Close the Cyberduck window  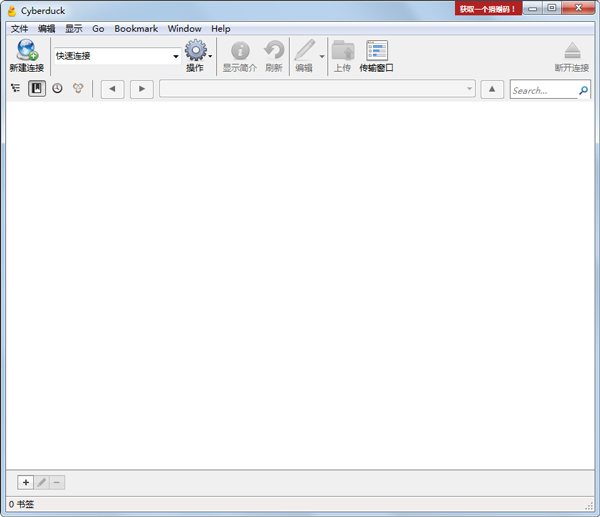pyautogui.click(x=579, y=8)
